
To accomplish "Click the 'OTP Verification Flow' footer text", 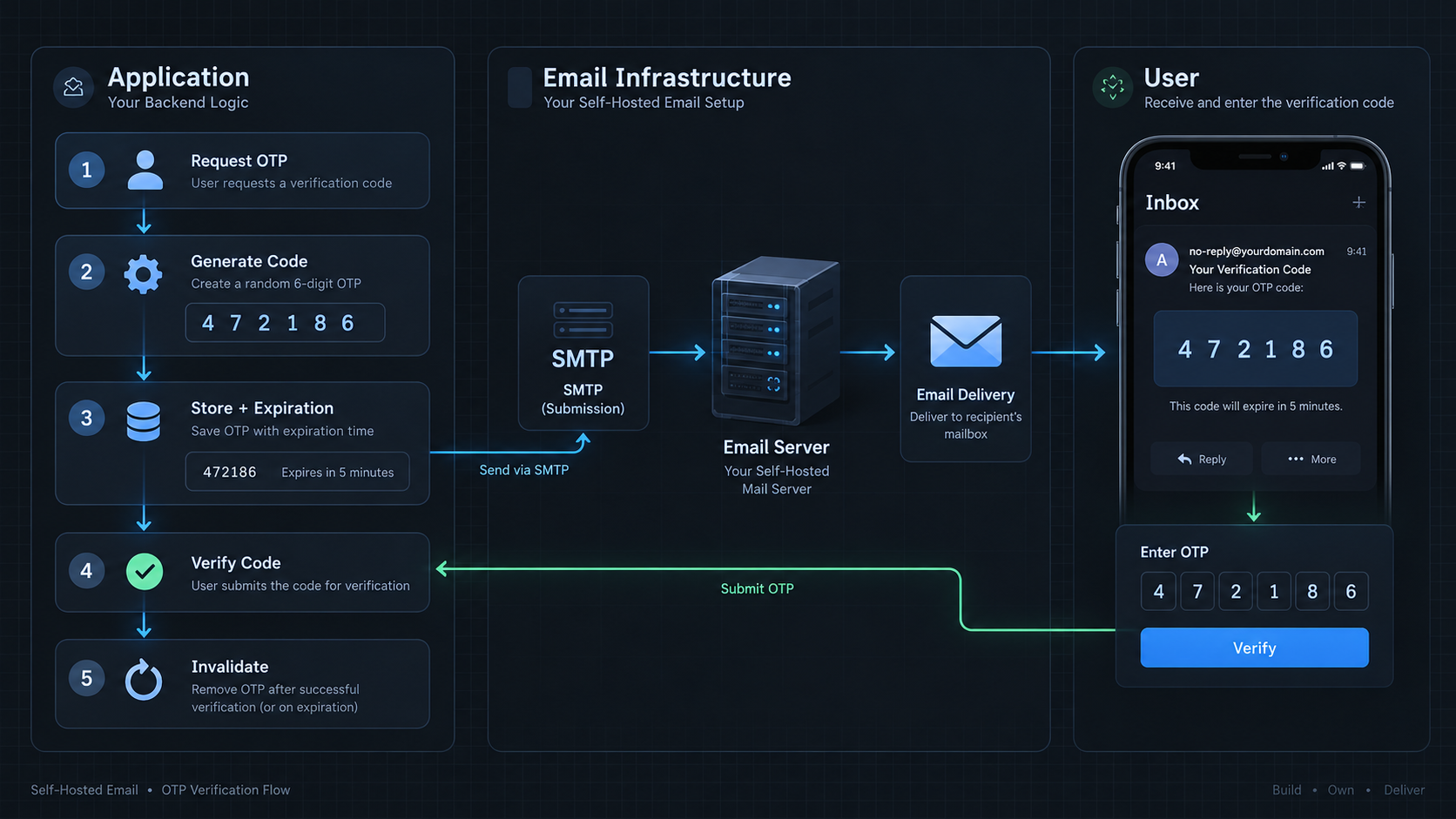I will (x=226, y=790).
